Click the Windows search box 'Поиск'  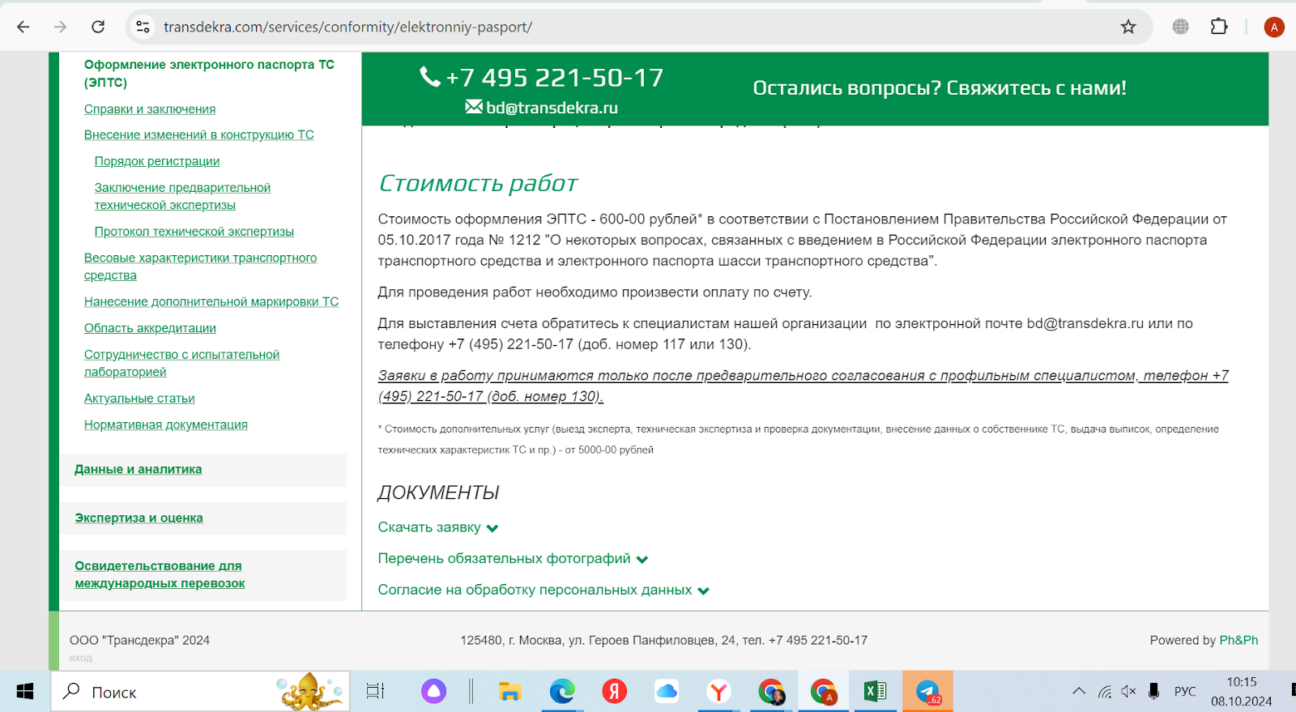point(170,691)
